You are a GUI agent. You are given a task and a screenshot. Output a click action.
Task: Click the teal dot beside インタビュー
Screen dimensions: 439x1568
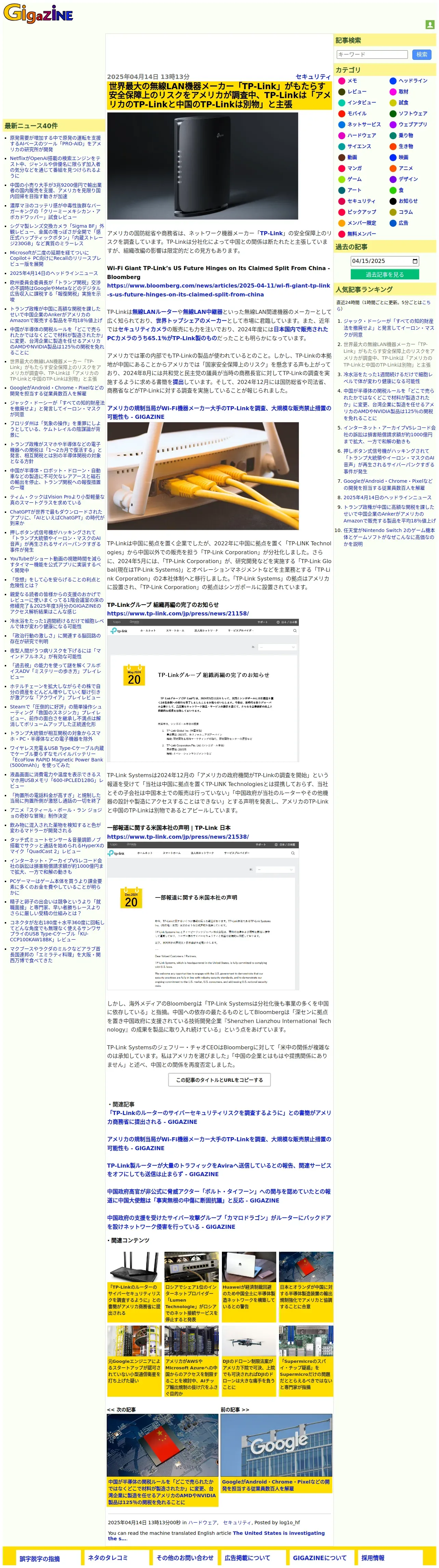coord(342,103)
